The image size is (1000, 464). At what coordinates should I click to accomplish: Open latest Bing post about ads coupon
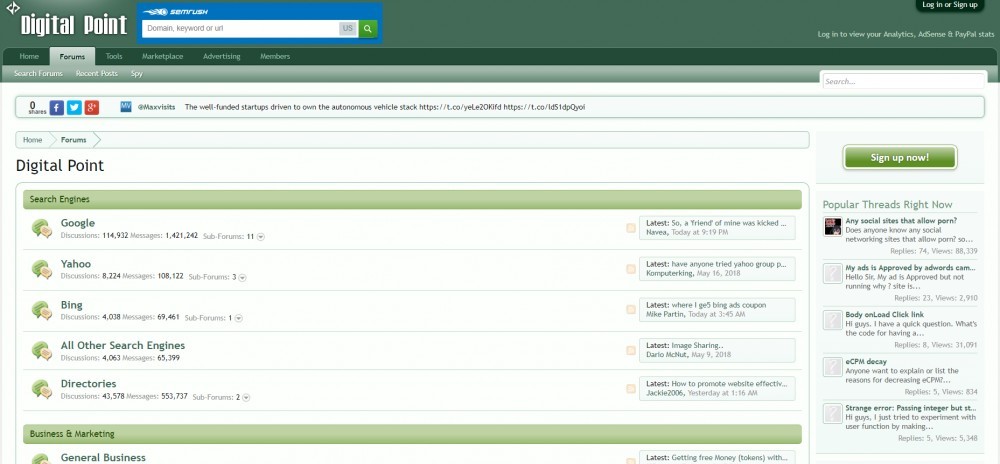tap(719, 305)
